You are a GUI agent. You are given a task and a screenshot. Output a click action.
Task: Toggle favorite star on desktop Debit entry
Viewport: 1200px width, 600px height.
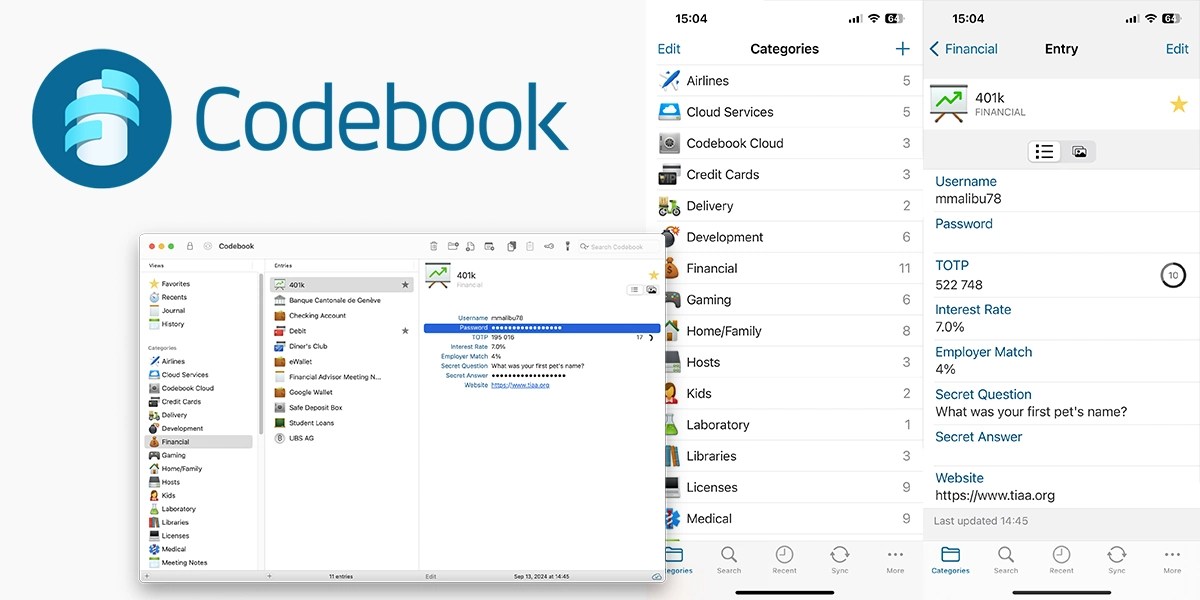(x=405, y=331)
